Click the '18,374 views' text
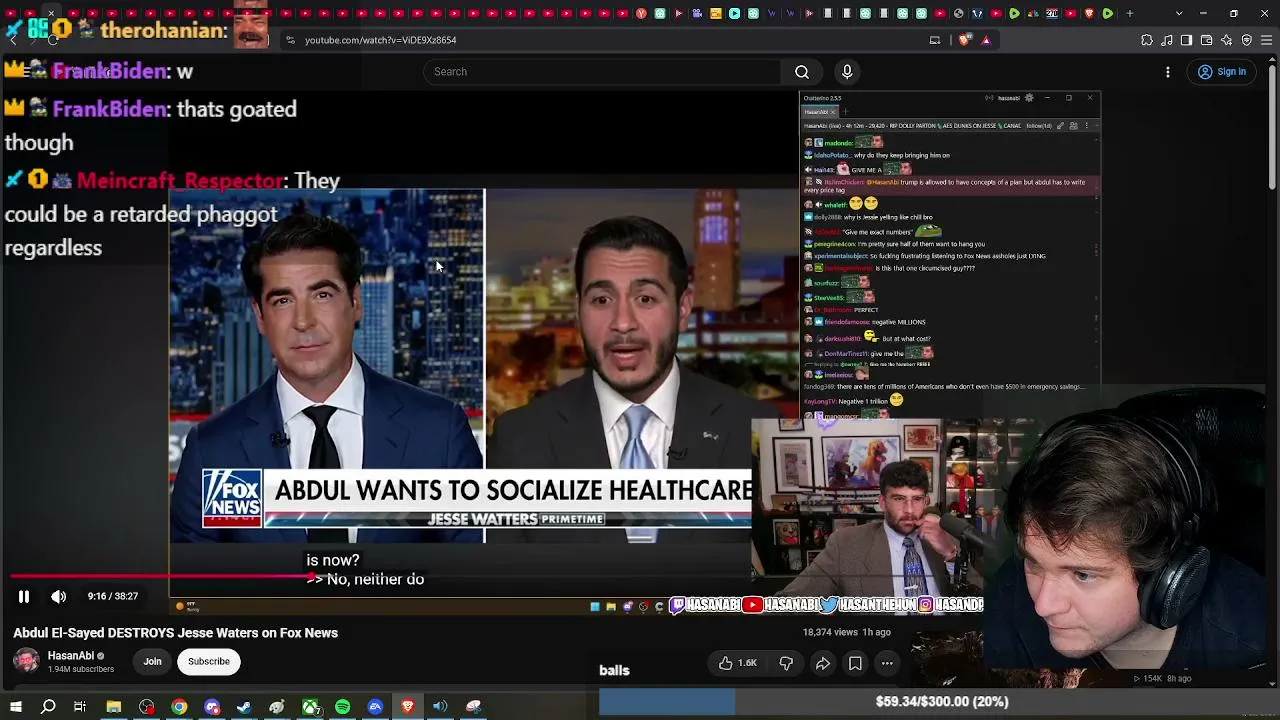The height and width of the screenshot is (720, 1280). pyautogui.click(x=831, y=633)
